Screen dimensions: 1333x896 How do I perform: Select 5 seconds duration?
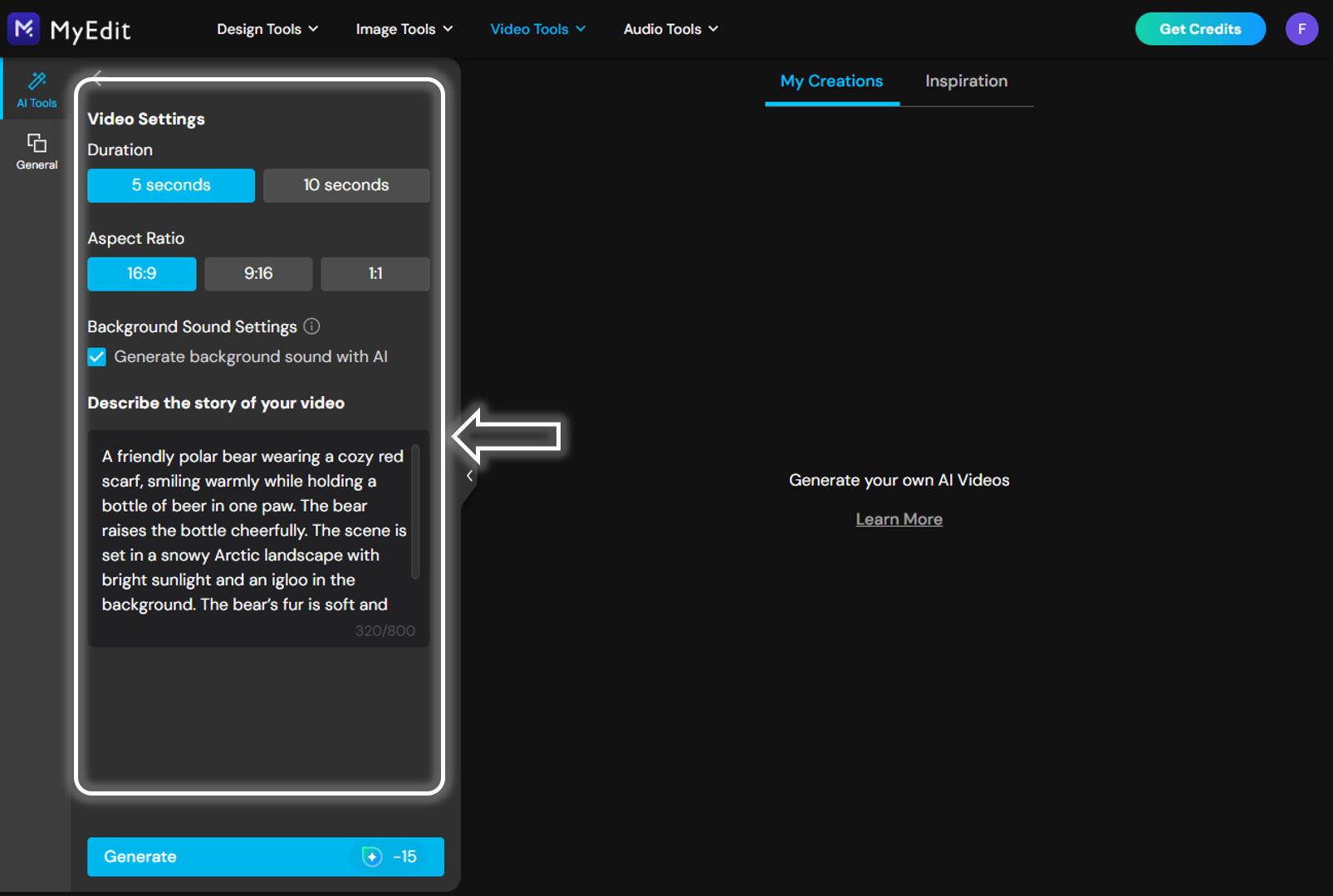[x=171, y=185]
